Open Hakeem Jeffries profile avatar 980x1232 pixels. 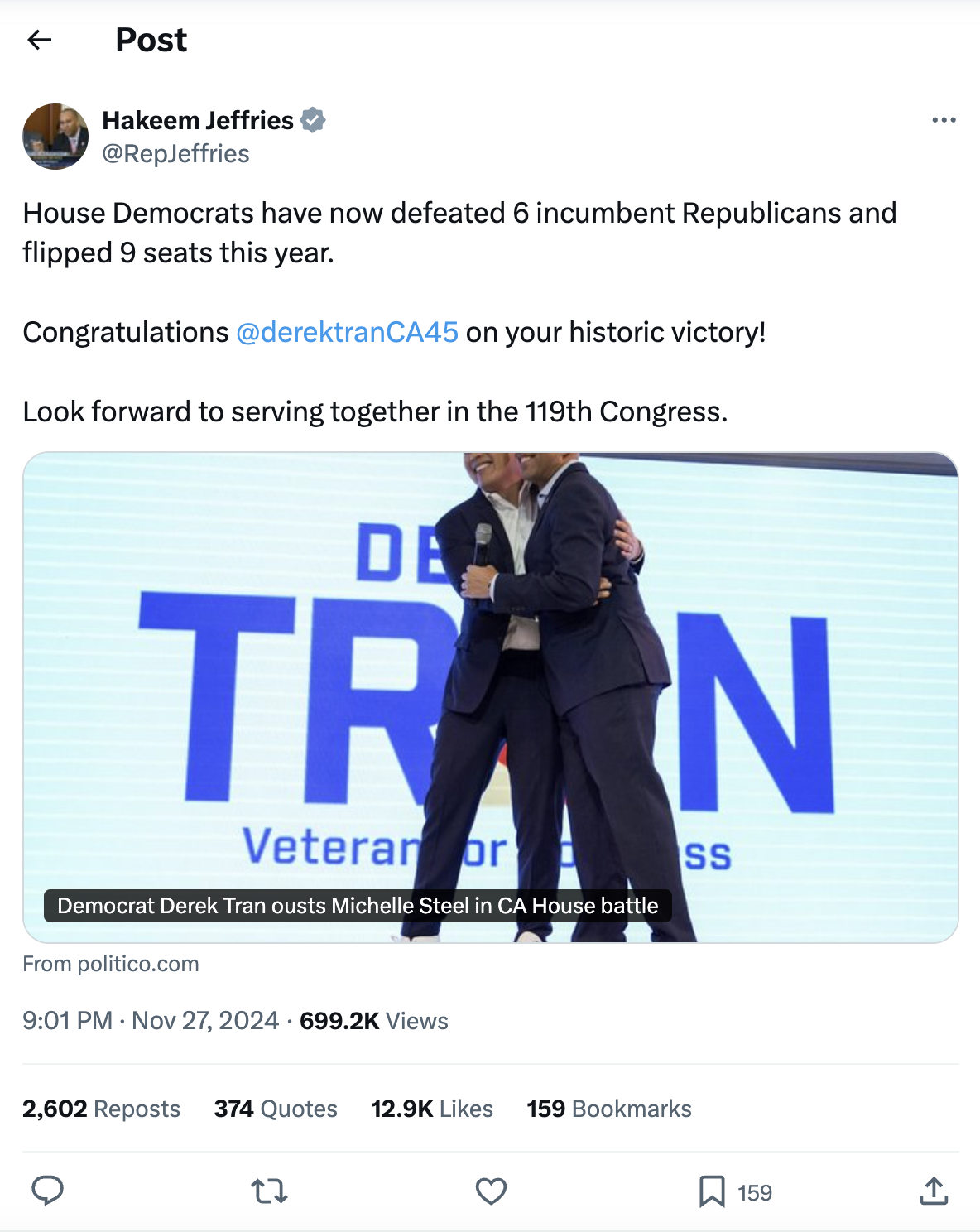(55, 137)
